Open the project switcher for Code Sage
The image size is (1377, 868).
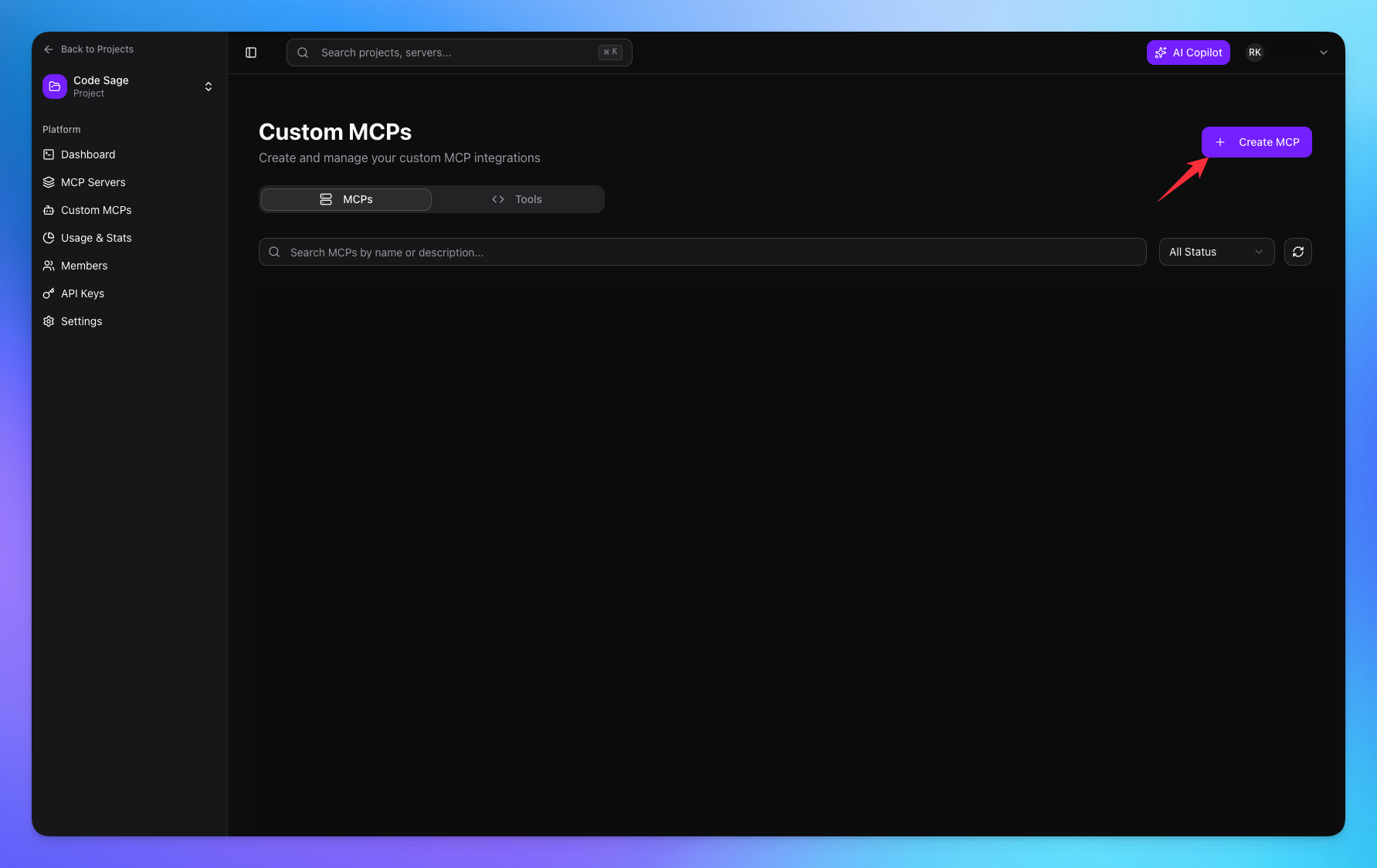pos(208,86)
